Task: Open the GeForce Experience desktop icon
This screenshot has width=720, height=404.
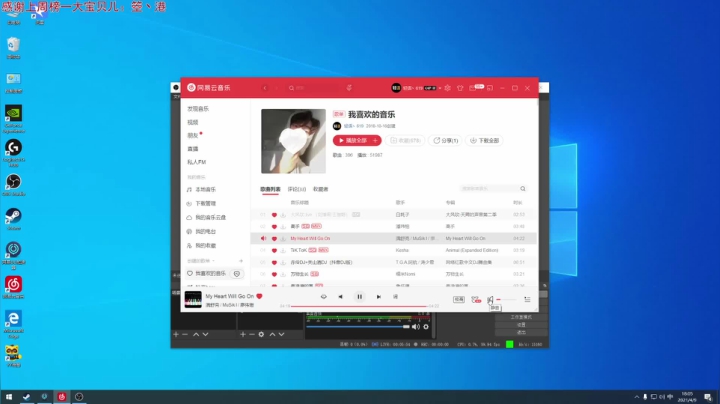Action: tap(13, 118)
